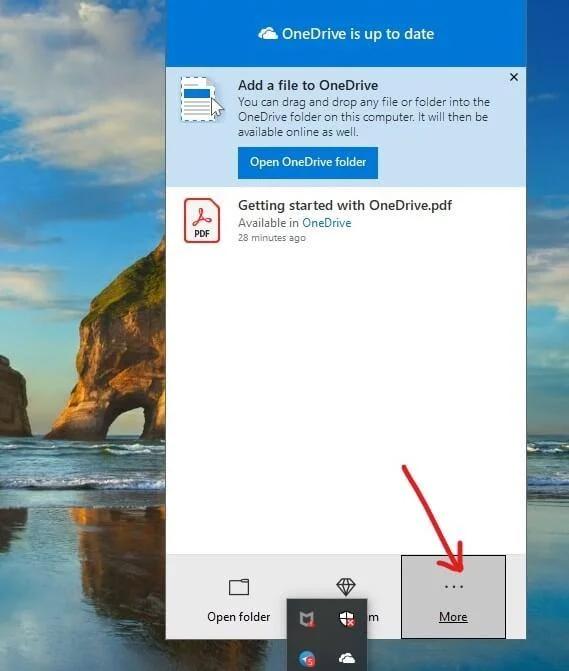Click the Add a file to OneDrive heading
The width and height of the screenshot is (569, 671).
[308, 85]
